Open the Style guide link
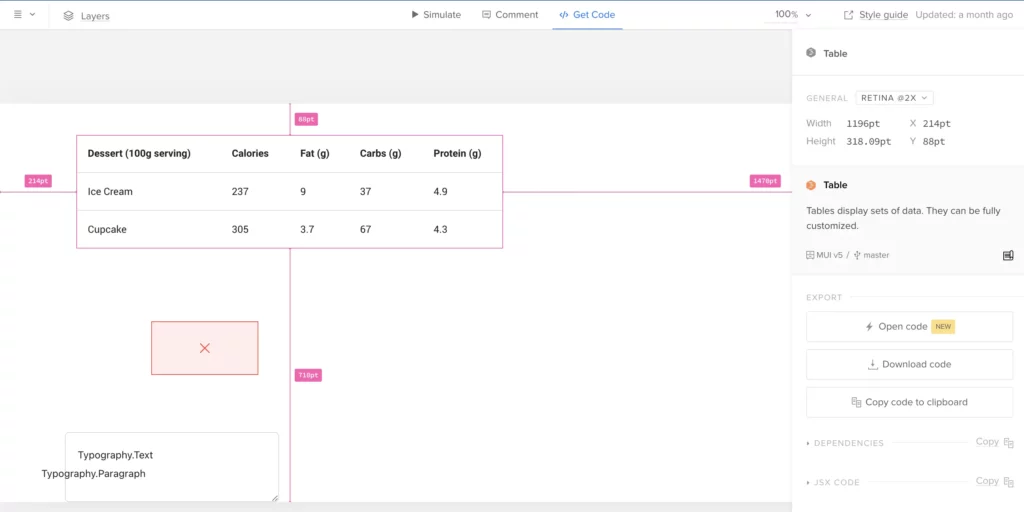 [x=876, y=15]
